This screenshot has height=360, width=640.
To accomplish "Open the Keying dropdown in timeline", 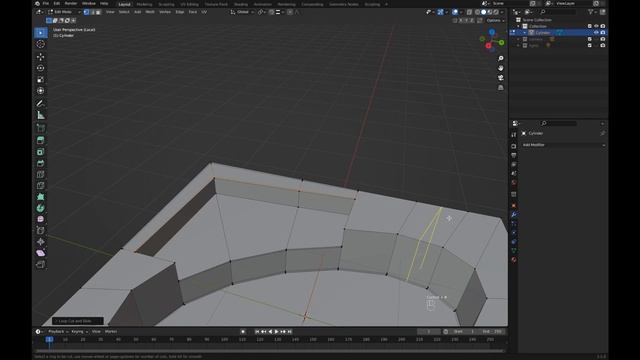I will pyautogui.click(x=79, y=332).
